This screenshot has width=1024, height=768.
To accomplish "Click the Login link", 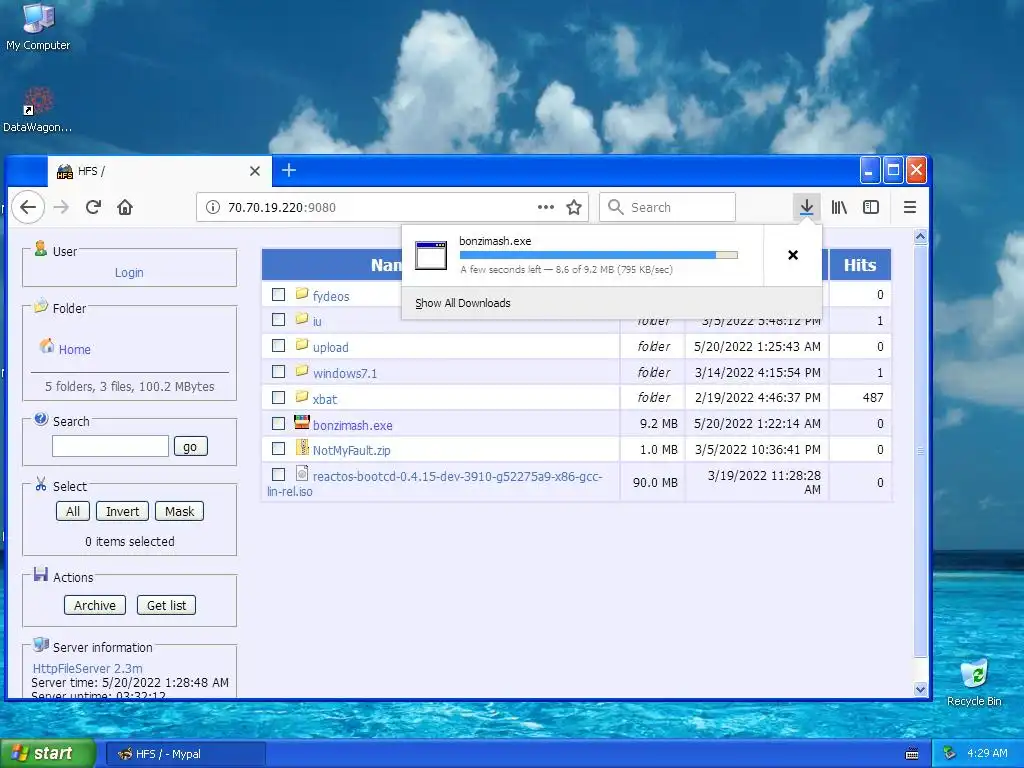I will [129, 273].
